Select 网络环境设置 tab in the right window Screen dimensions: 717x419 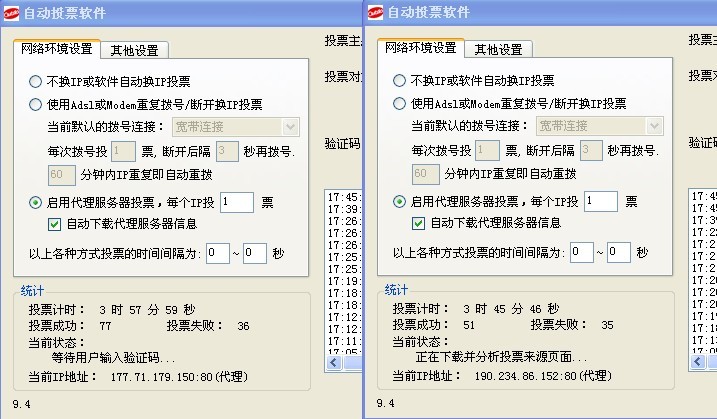click(x=421, y=48)
